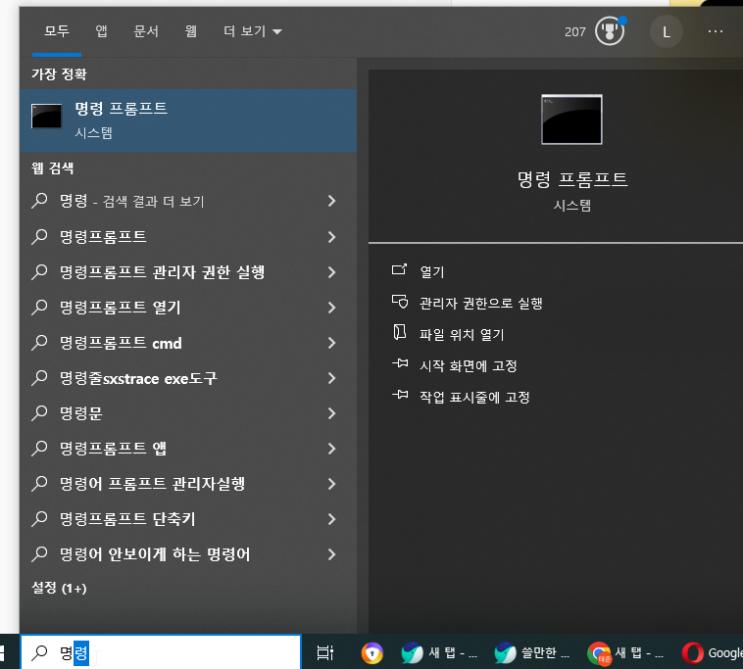Click the large 명령 프롬프트 preview icon
The height and width of the screenshot is (669, 743).
[x=572, y=119]
